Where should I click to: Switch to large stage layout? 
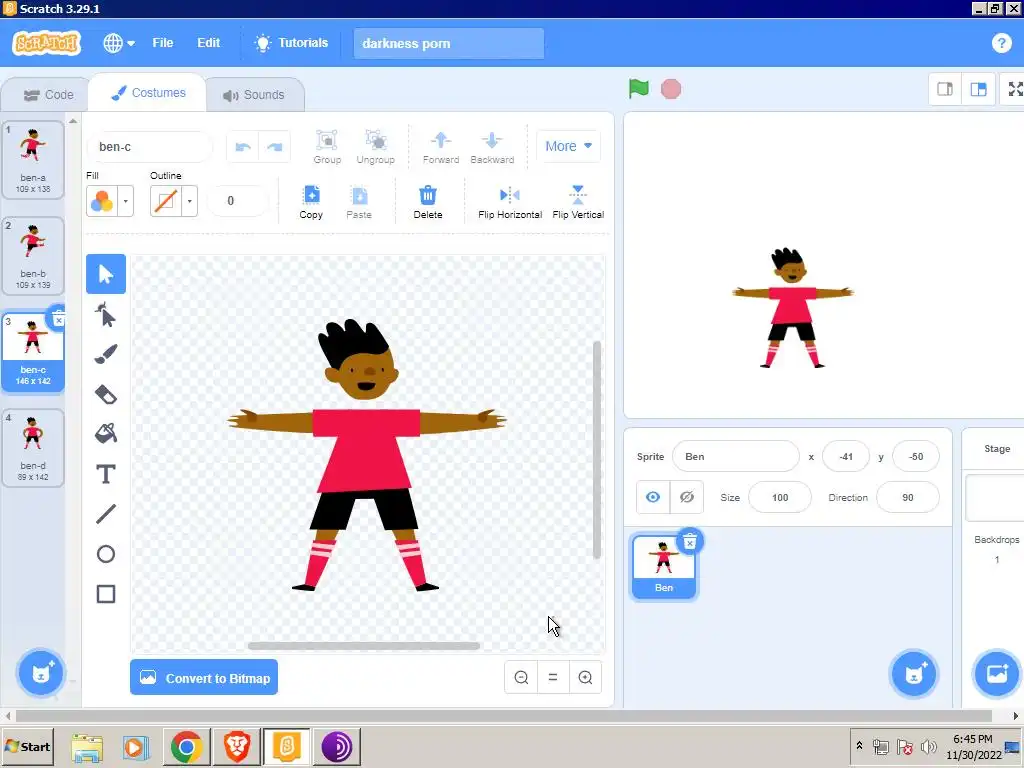click(x=978, y=89)
